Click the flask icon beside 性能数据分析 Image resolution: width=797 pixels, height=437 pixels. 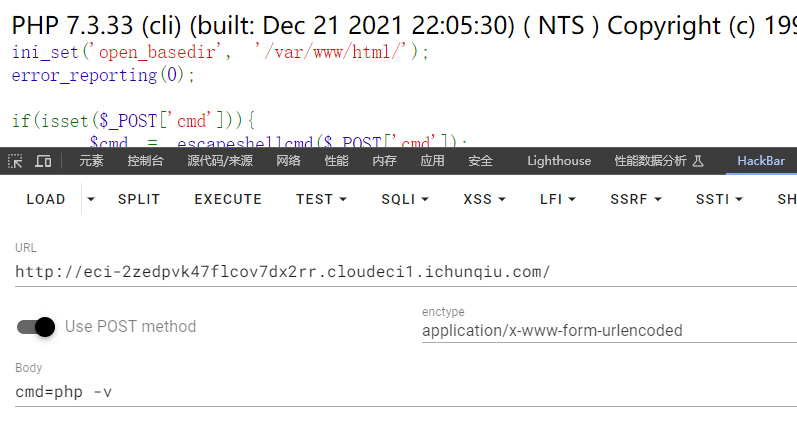coord(698,161)
